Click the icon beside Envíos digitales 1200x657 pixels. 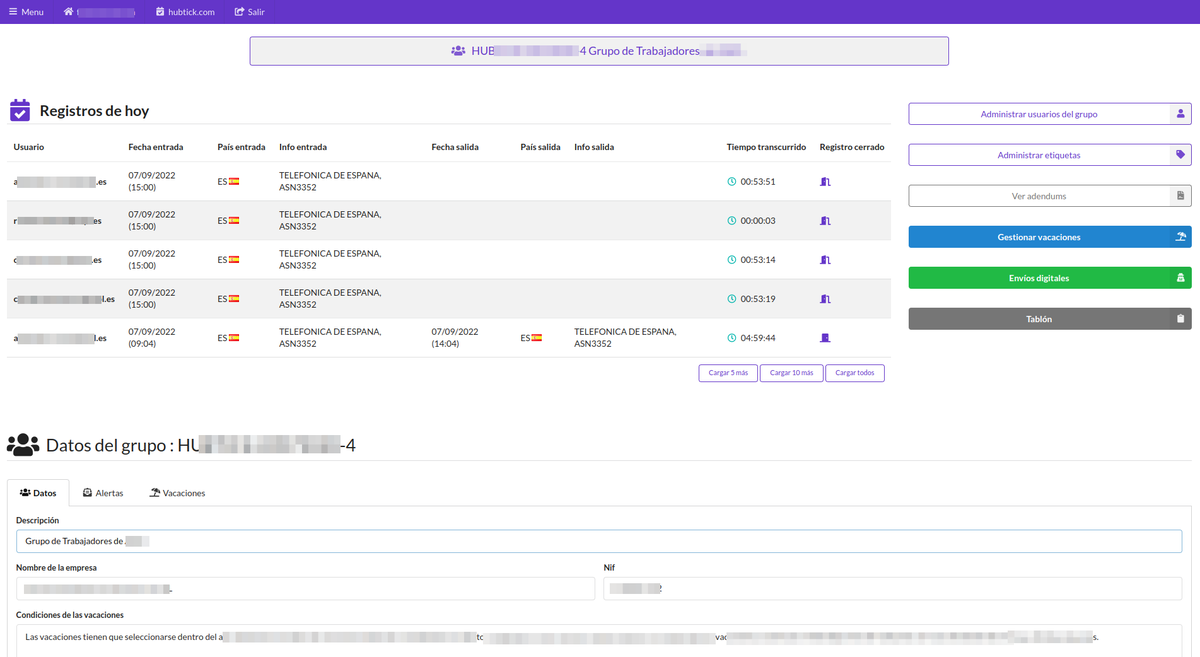coord(1181,278)
